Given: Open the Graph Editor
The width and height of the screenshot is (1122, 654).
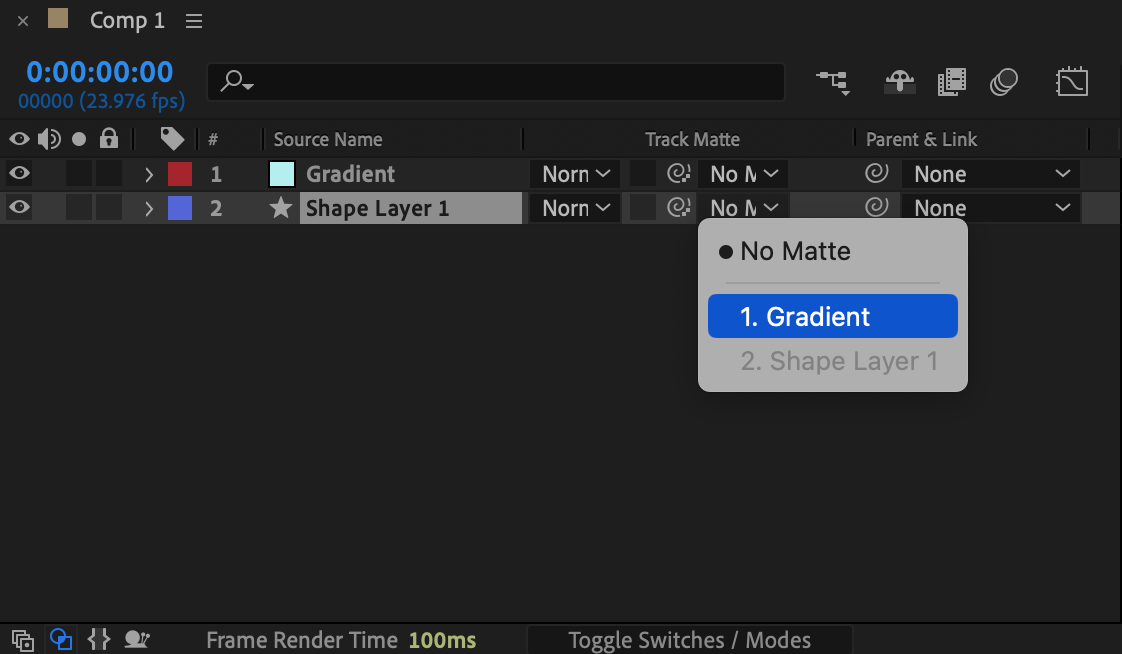Looking at the screenshot, I should pyautogui.click(x=1072, y=82).
